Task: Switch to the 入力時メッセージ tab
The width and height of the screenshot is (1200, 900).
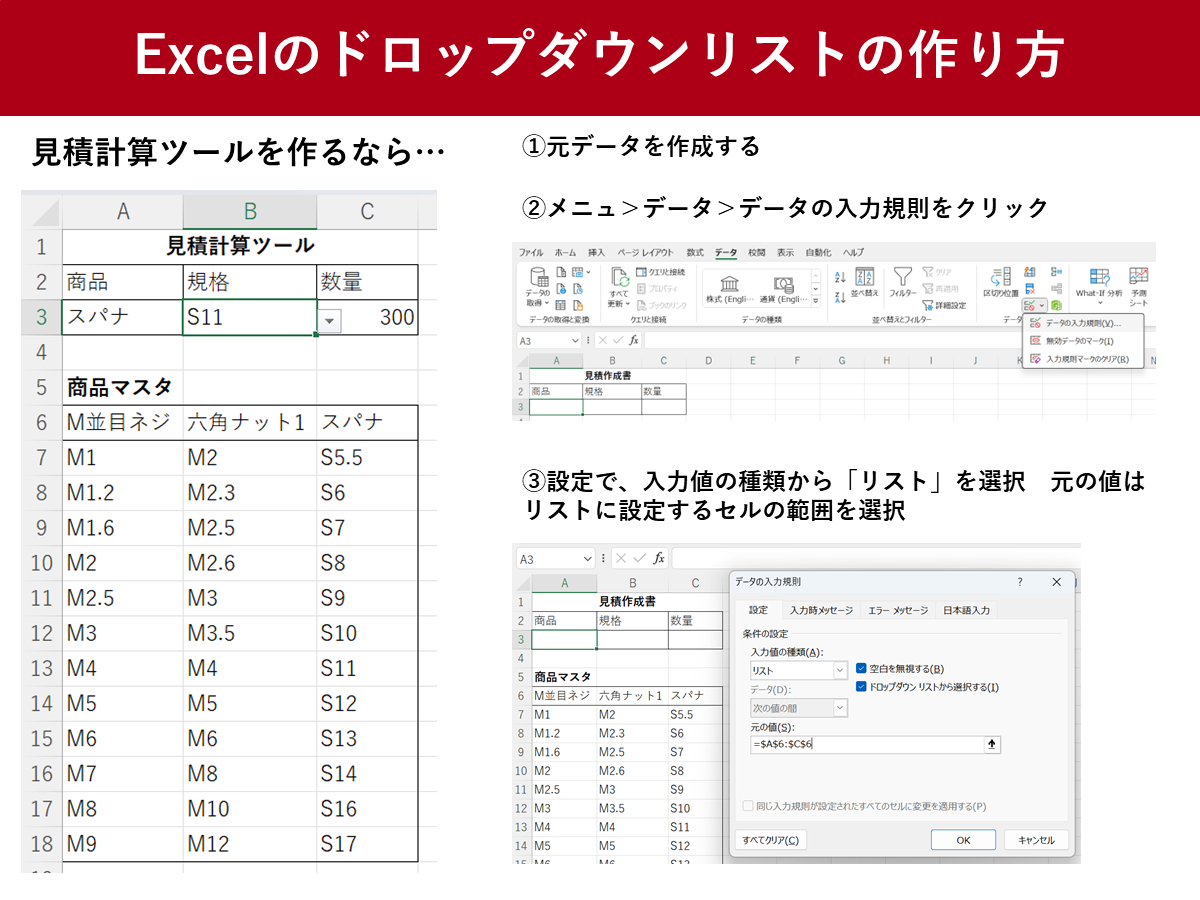Action: tap(821, 610)
